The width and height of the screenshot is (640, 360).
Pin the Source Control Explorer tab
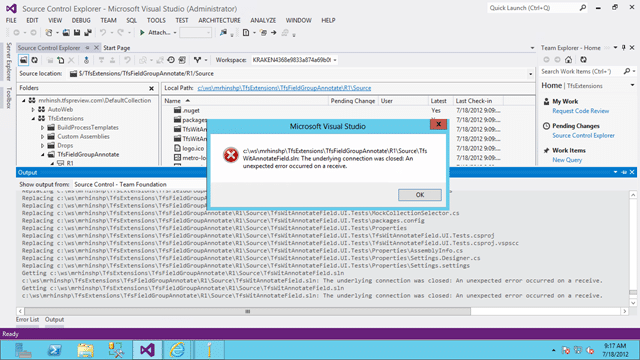pyautogui.click(x=87, y=48)
